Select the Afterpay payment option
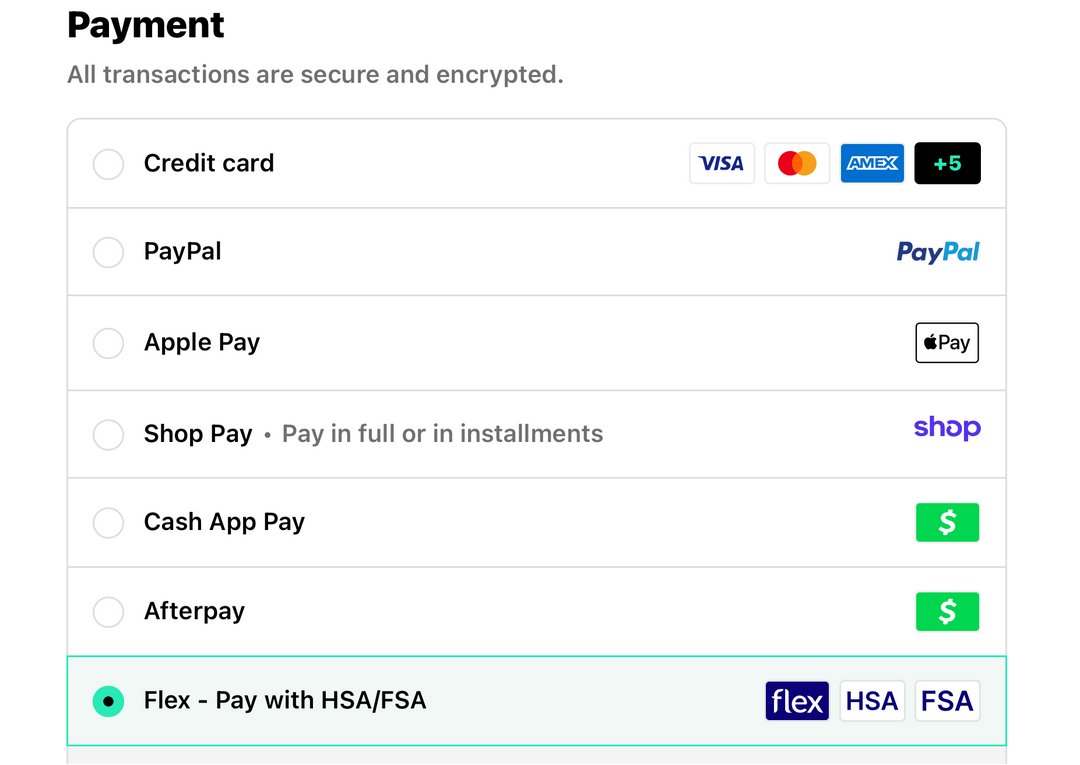This screenshot has height=765, width=1080. pos(108,611)
